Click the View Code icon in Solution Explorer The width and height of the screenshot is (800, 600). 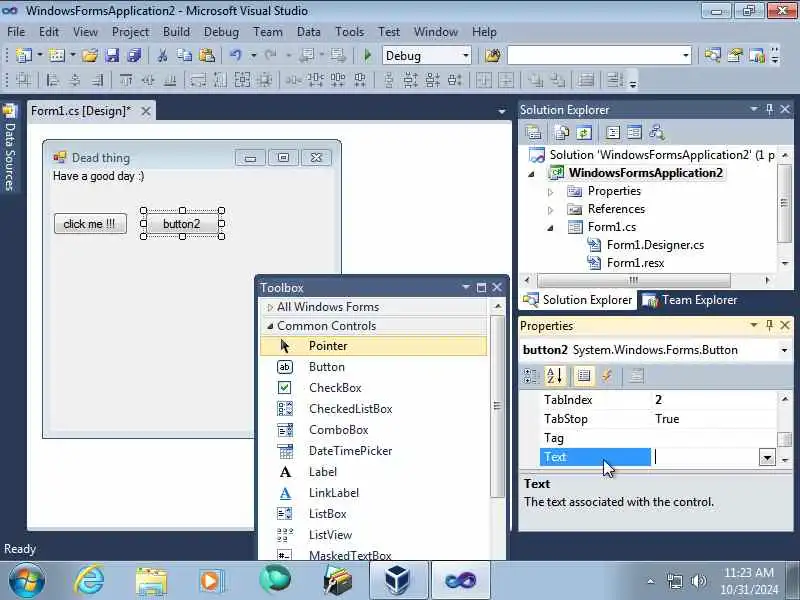pos(612,133)
